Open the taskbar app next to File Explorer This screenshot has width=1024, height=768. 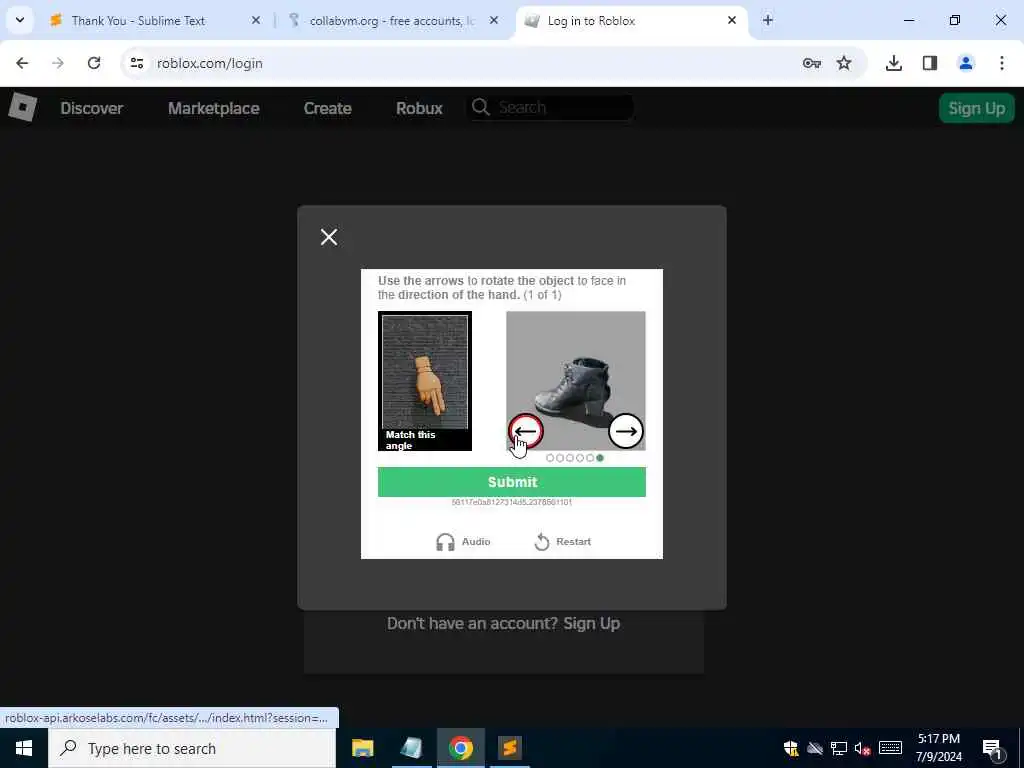[411, 748]
